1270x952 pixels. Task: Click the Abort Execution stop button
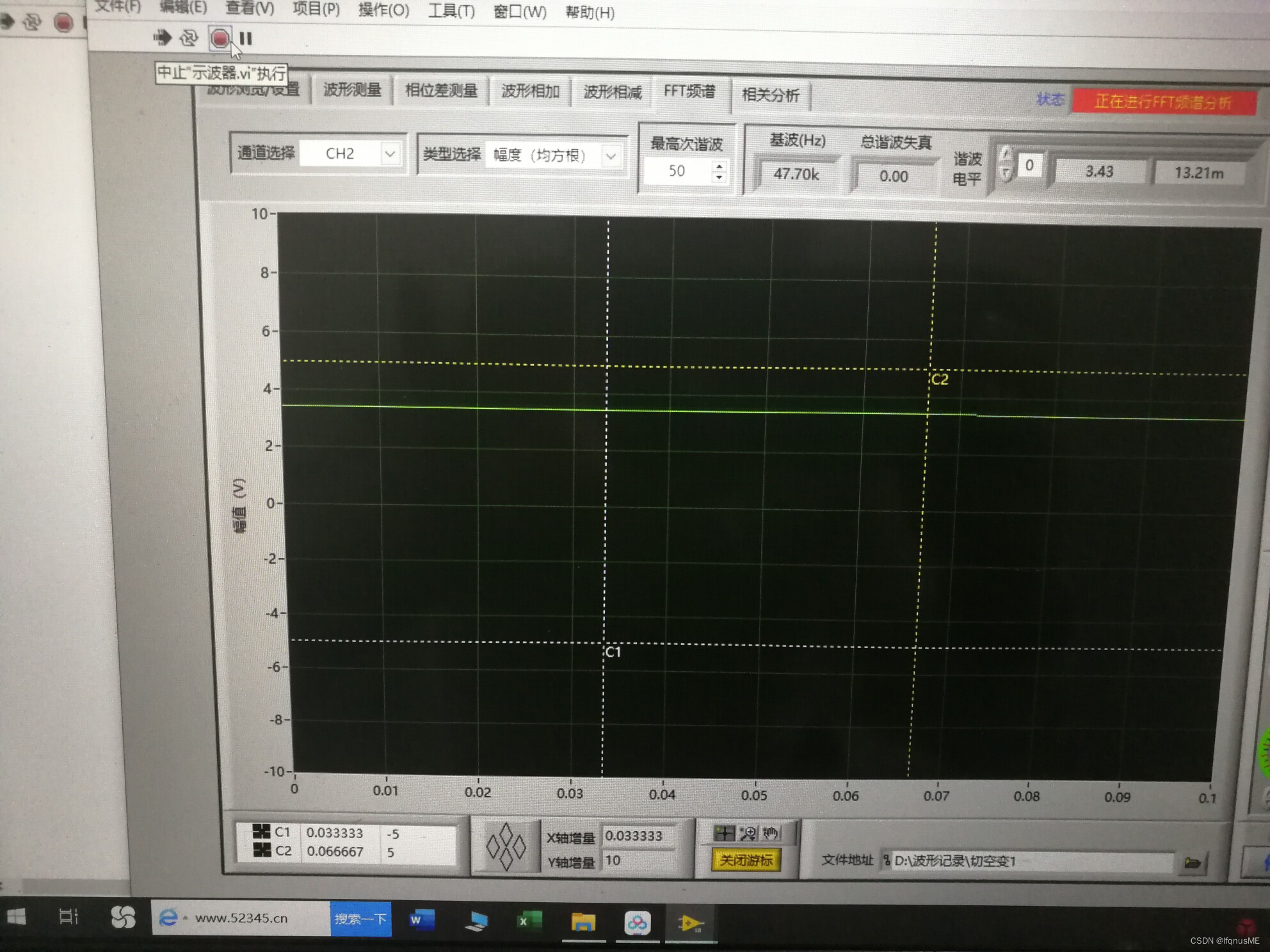click(x=220, y=38)
